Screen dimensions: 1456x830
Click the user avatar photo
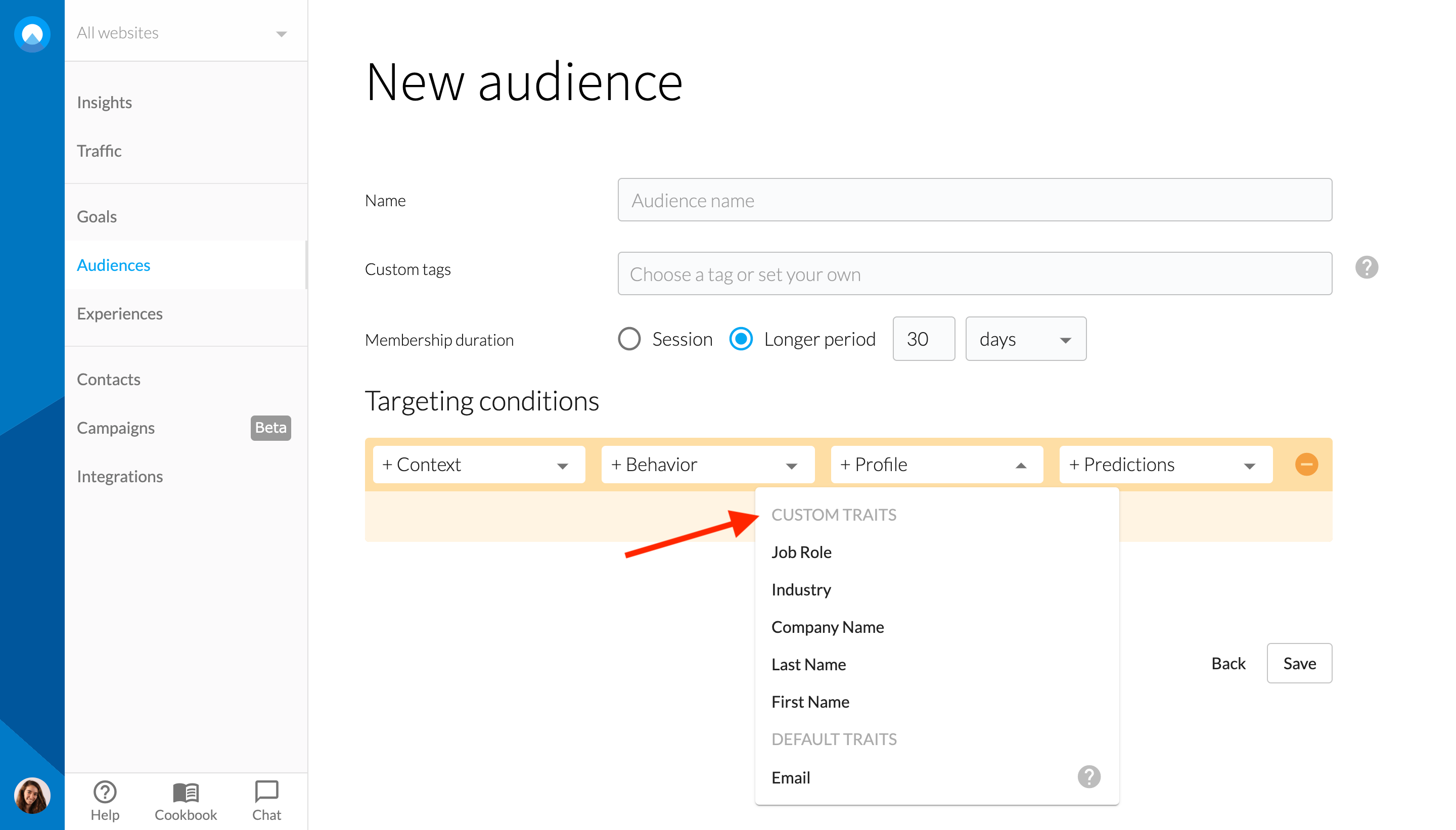click(32, 795)
